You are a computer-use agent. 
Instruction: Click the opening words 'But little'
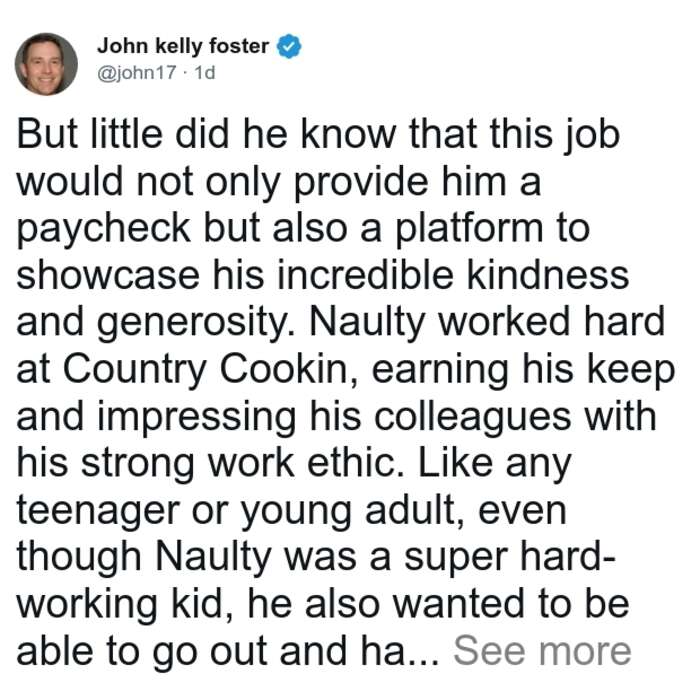point(90,134)
